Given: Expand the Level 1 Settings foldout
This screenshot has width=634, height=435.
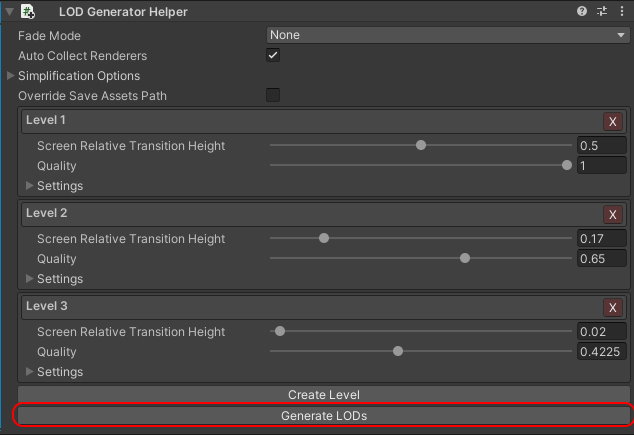Looking at the screenshot, I should pyautogui.click(x=30, y=186).
